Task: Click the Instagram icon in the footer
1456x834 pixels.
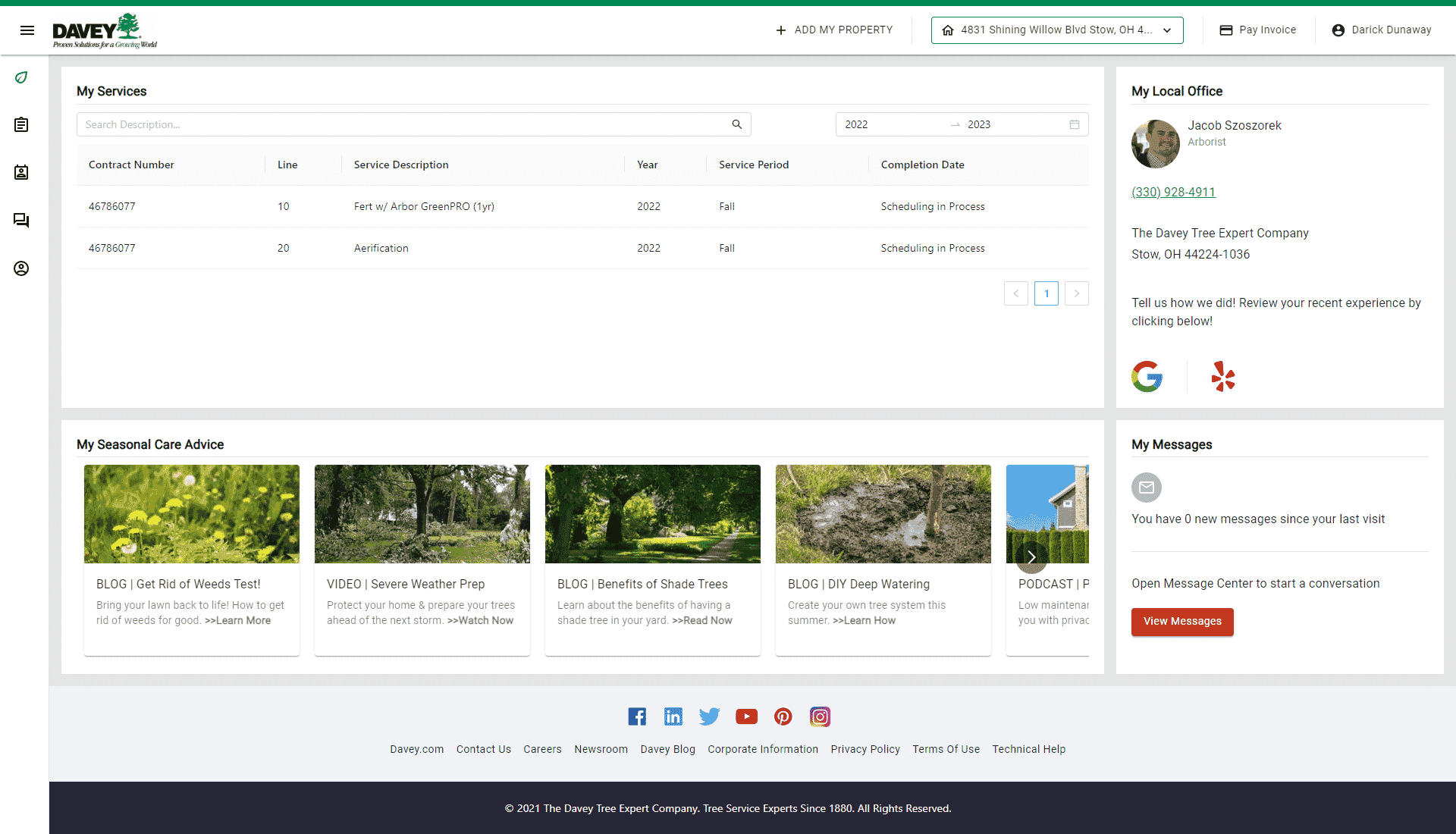Action: 820,716
